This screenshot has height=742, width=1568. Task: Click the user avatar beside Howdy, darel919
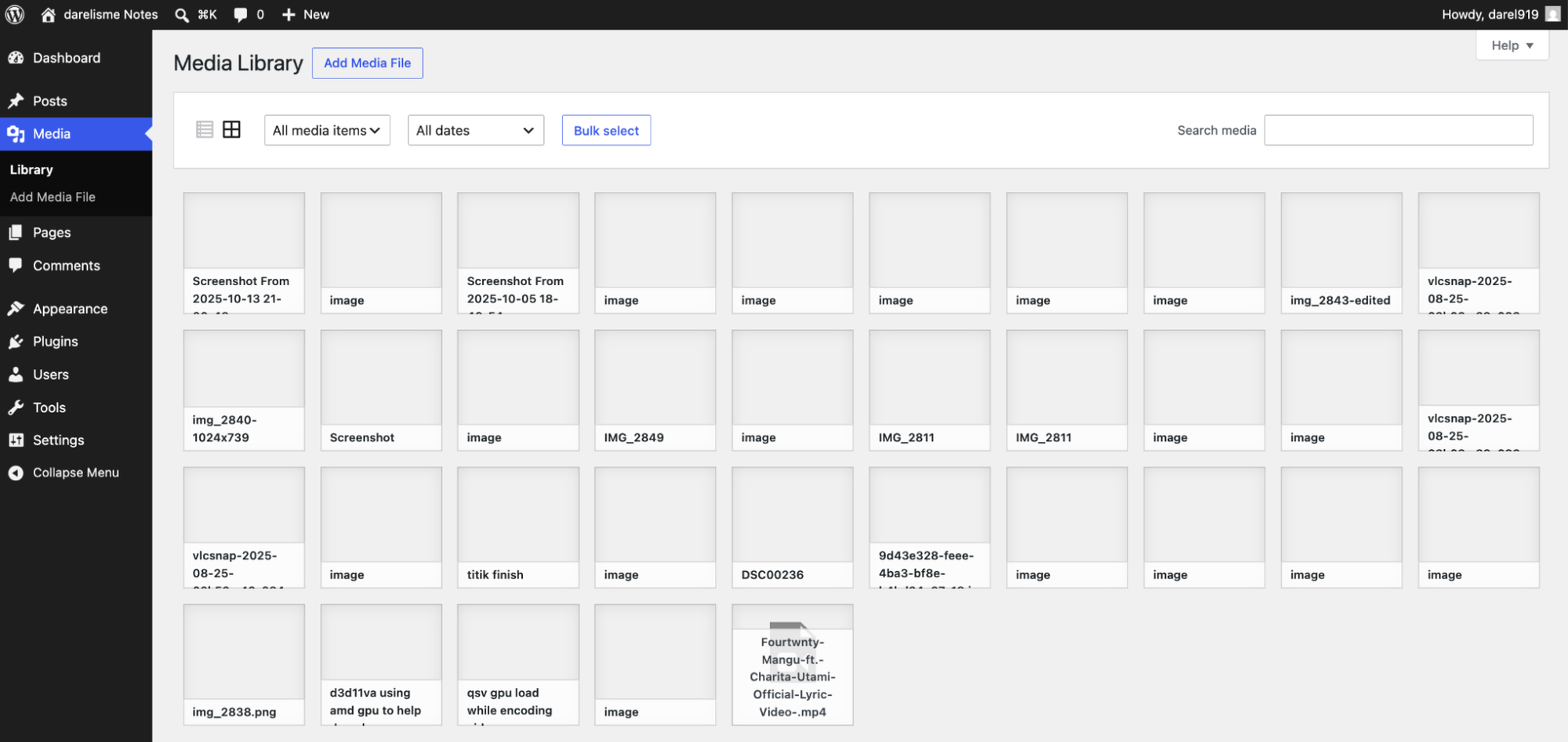(1552, 14)
